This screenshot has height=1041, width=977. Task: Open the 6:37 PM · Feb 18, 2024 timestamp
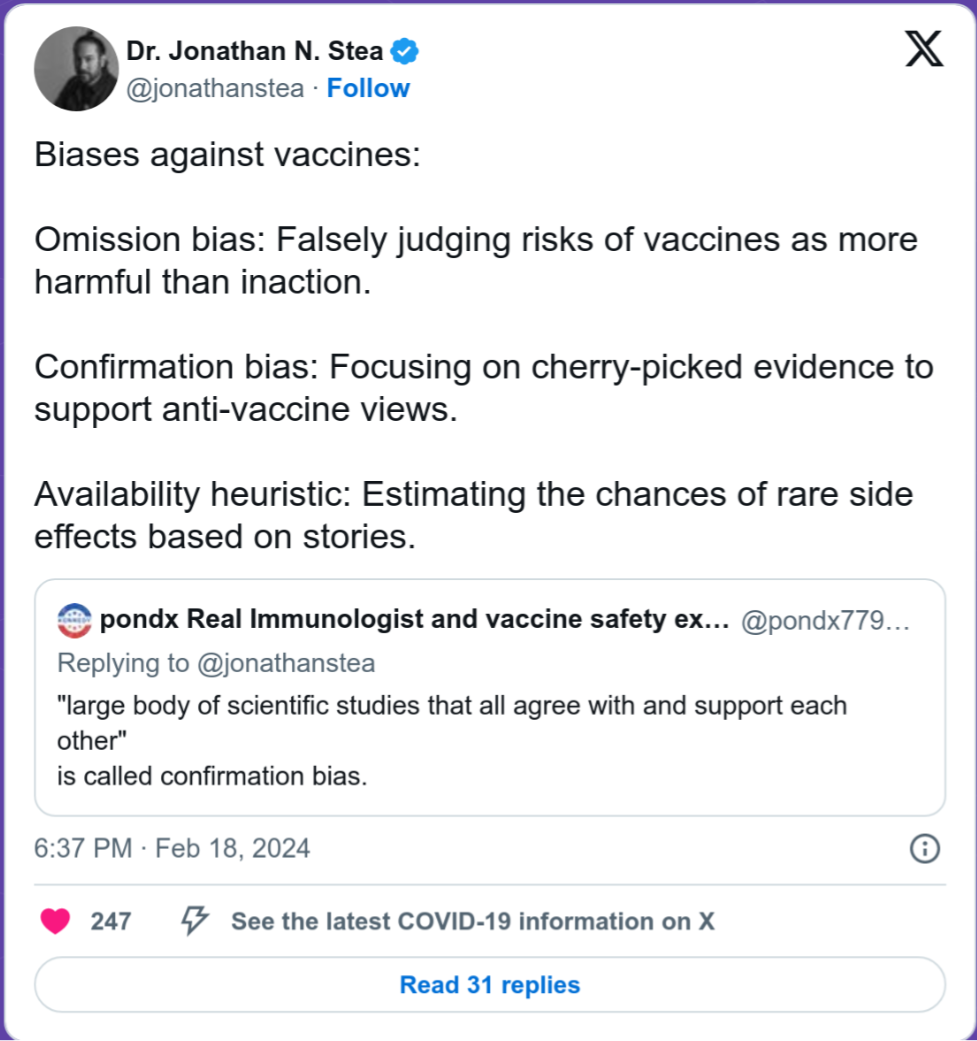[x=172, y=849]
